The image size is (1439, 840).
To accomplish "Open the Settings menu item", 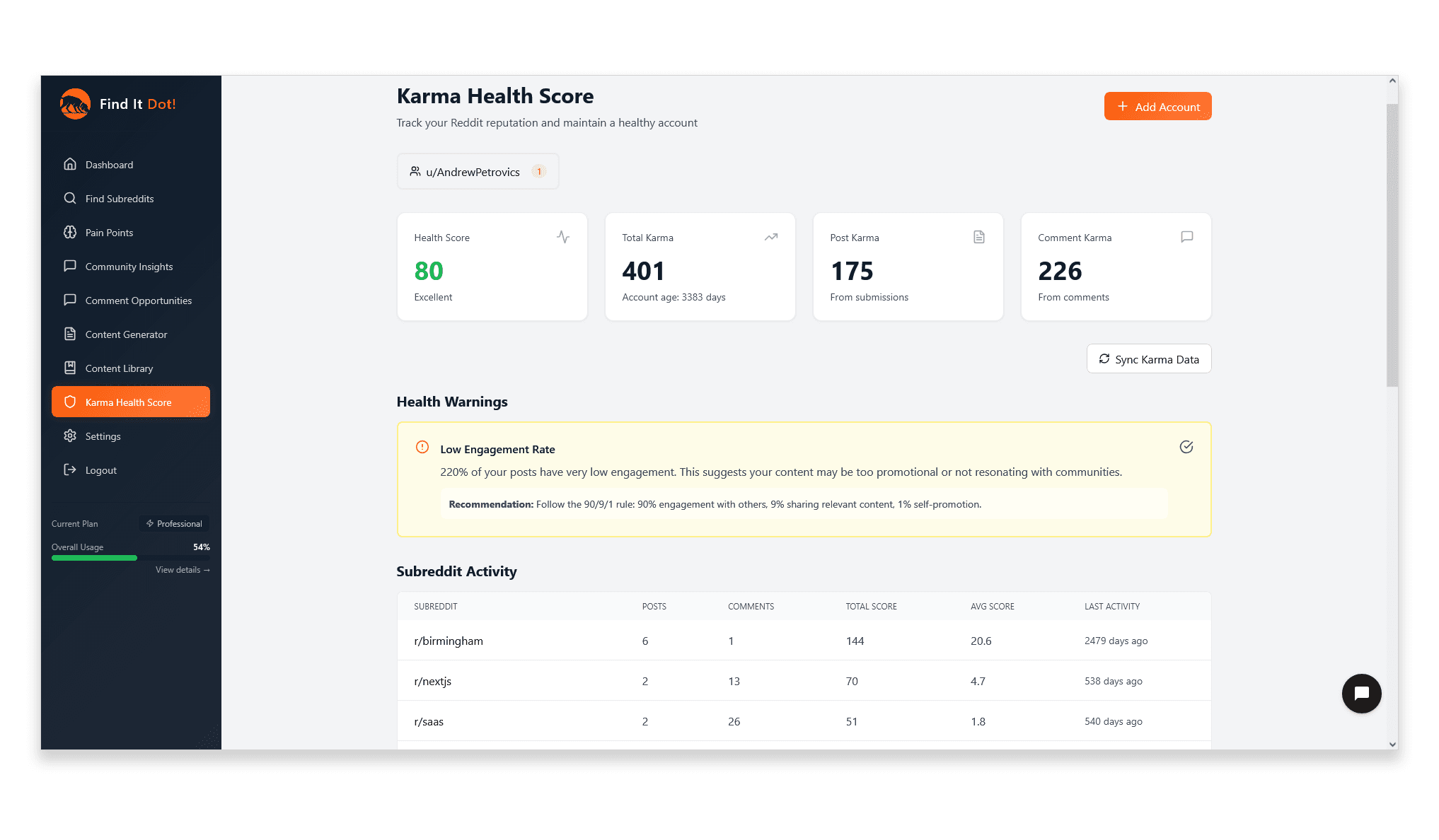I will pyautogui.click(x=71, y=436).
